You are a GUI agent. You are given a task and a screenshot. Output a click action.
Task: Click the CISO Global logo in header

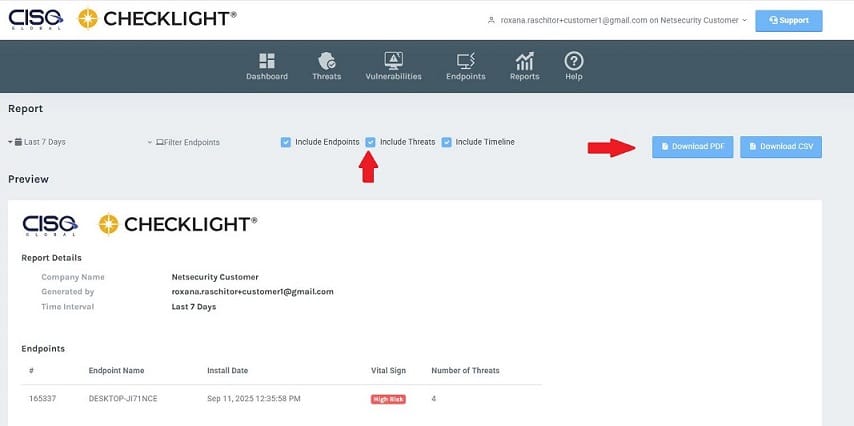pyautogui.click(x=36, y=18)
